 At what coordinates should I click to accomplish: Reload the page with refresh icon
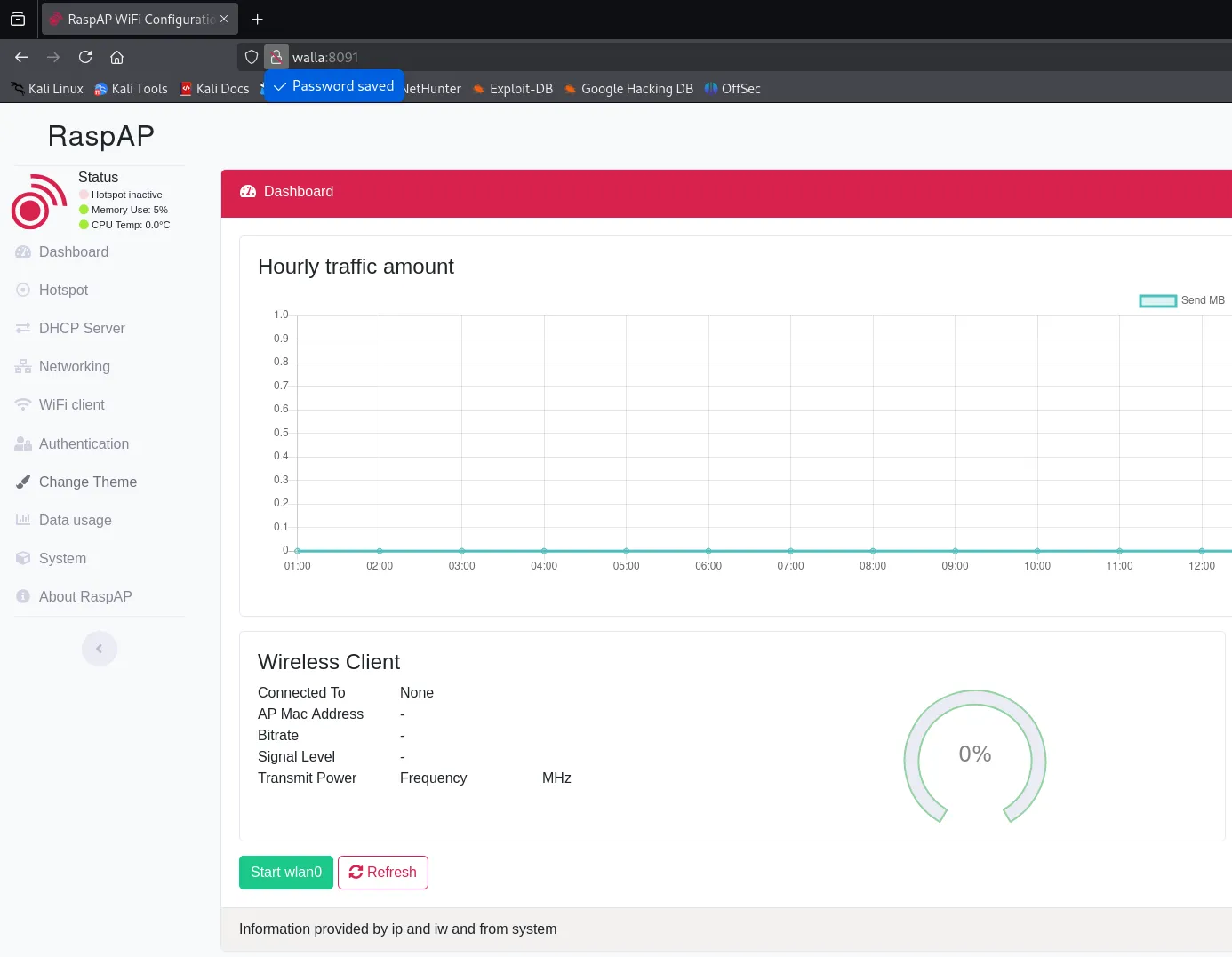85,57
